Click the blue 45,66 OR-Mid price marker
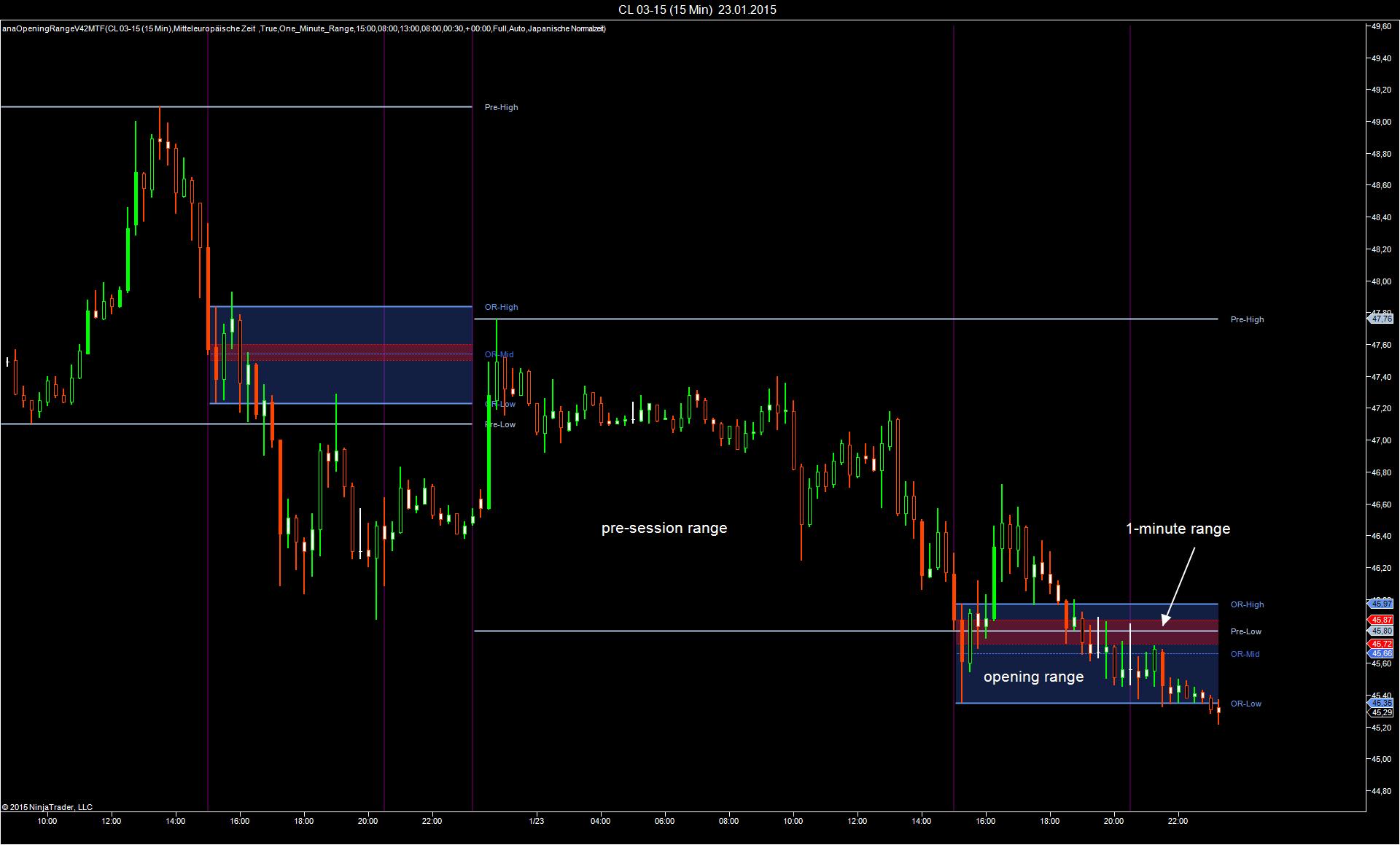The height and width of the screenshot is (845, 1400). tap(1381, 654)
